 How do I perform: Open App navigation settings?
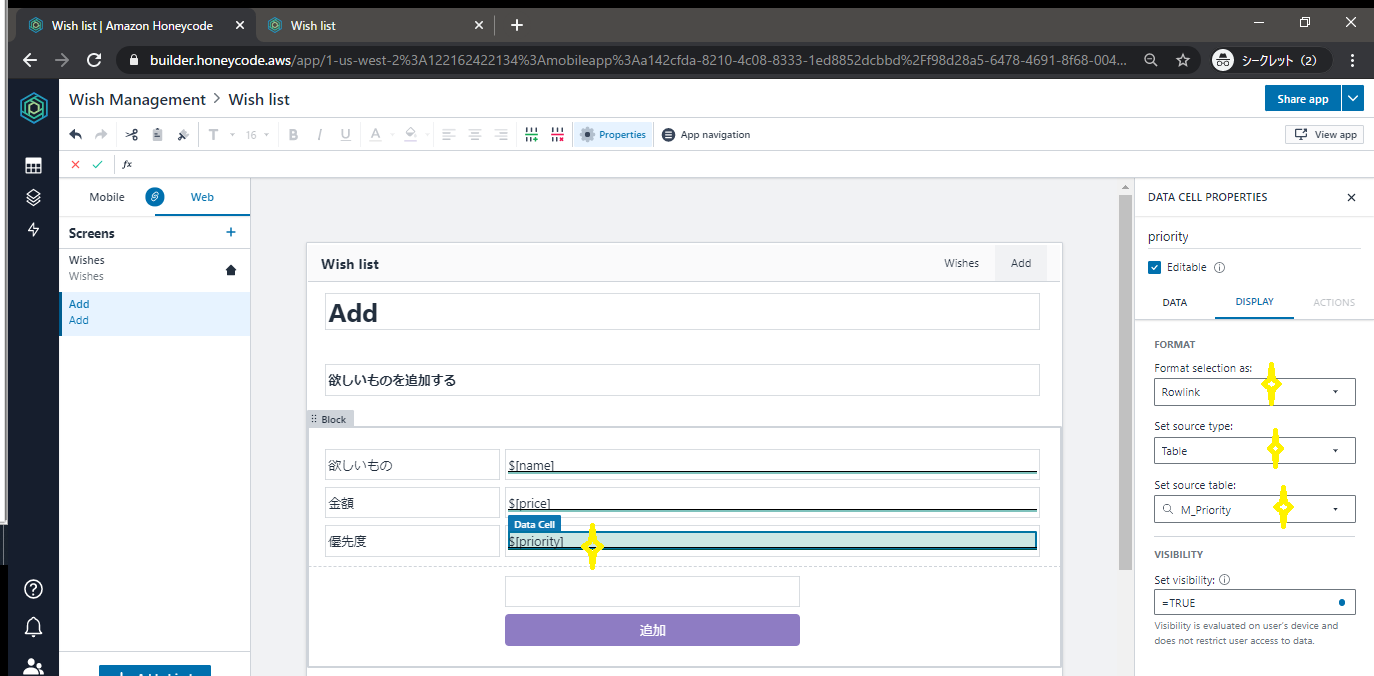pos(706,135)
